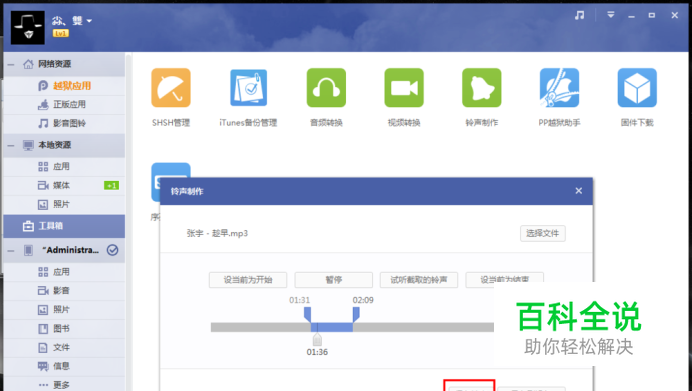Open the 音频转换 headphone tool

326,88
